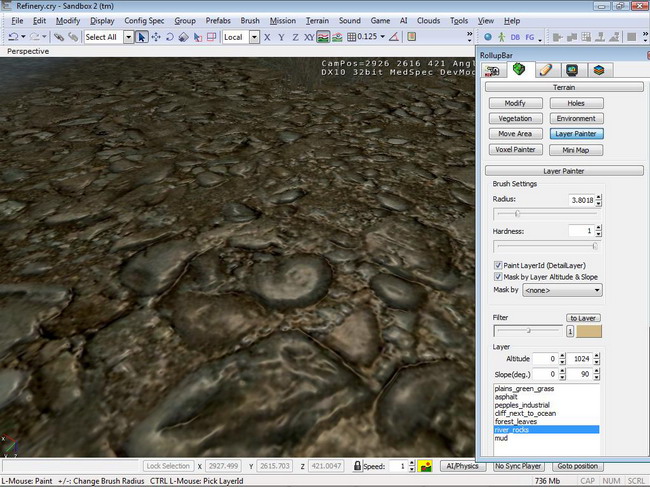Activate the Move tool icon
Image resolution: width=650 pixels, height=487 pixels.
pyautogui.click(x=156, y=37)
